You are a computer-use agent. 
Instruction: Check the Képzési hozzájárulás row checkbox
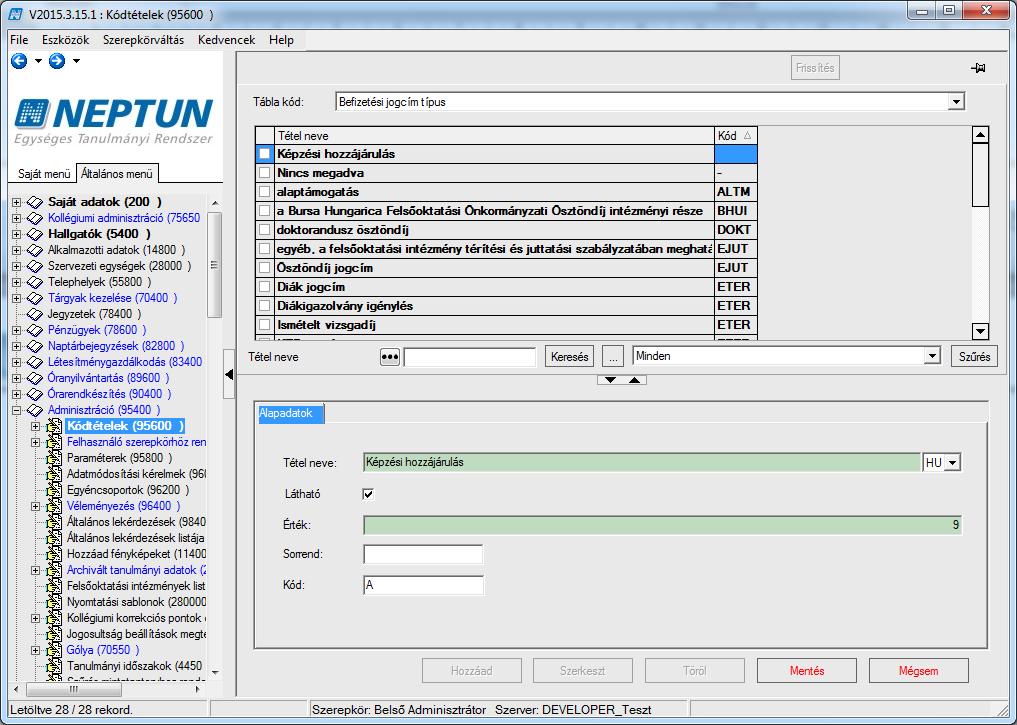tap(264, 154)
